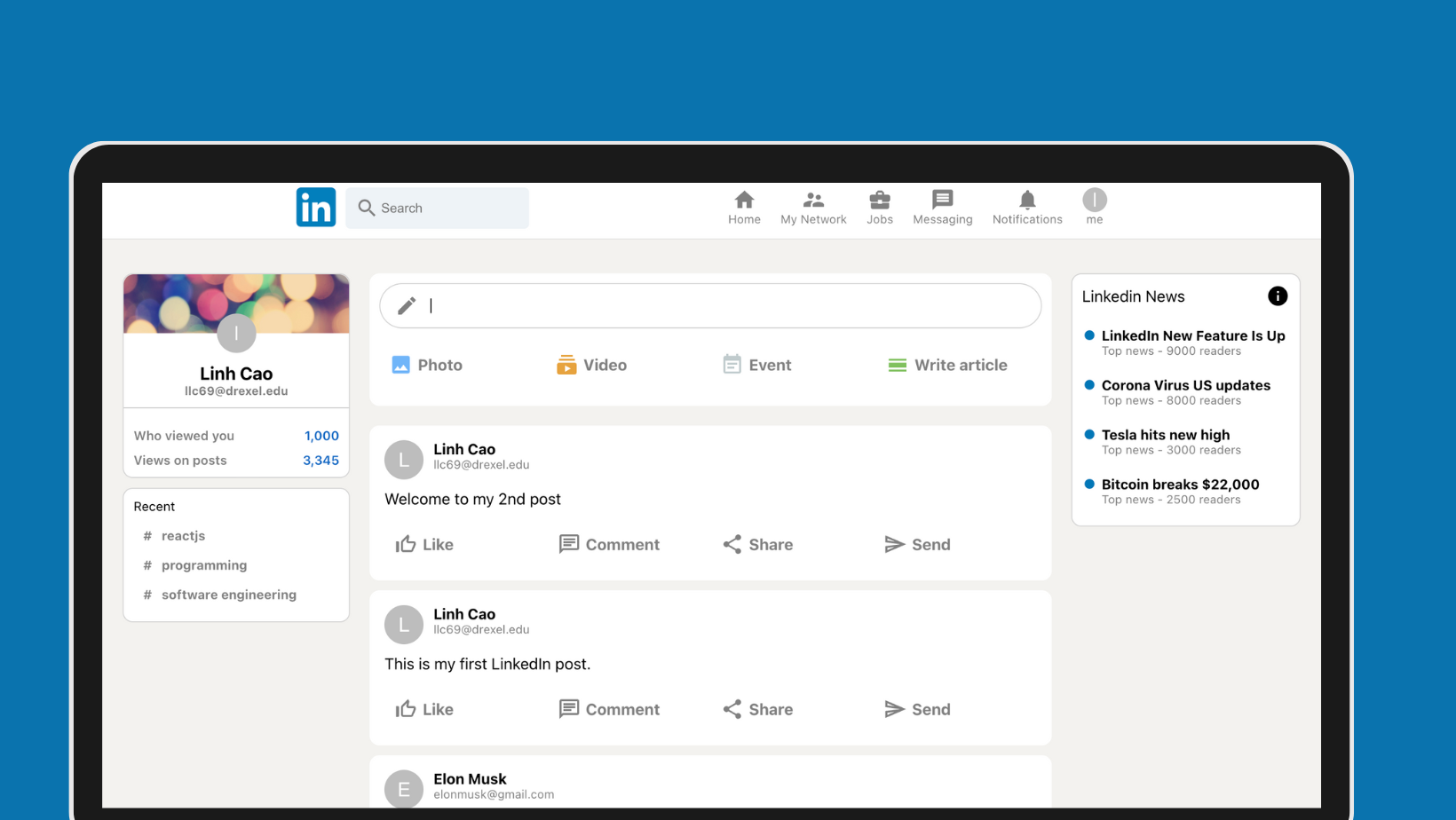Open My Network people icon

tap(813, 200)
